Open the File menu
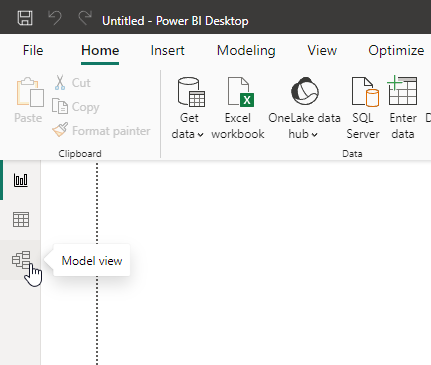Image resolution: width=431 pixels, height=365 pixels. 33,51
